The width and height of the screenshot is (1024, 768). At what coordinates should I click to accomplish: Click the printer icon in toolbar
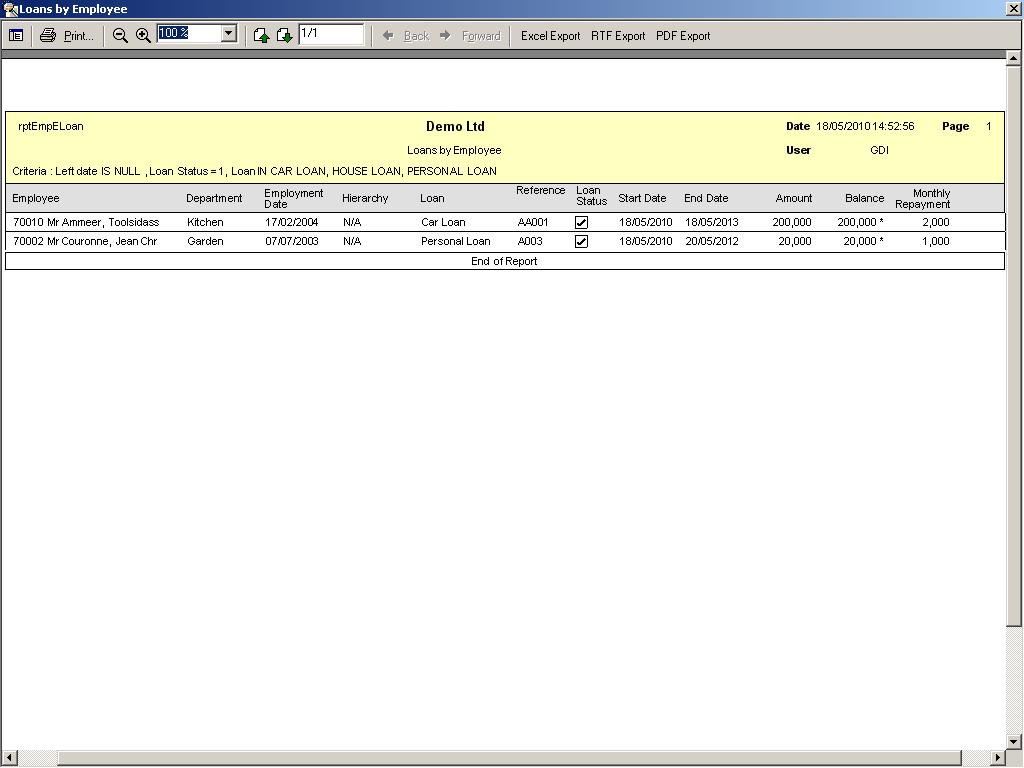tap(47, 35)
